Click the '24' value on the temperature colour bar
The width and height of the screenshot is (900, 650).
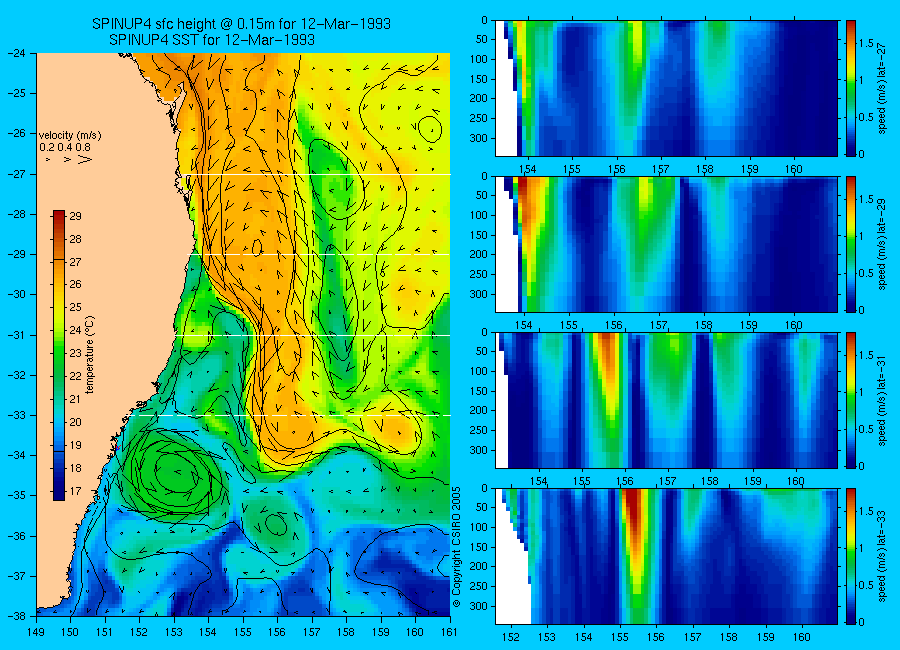click(x=75, y=330)
